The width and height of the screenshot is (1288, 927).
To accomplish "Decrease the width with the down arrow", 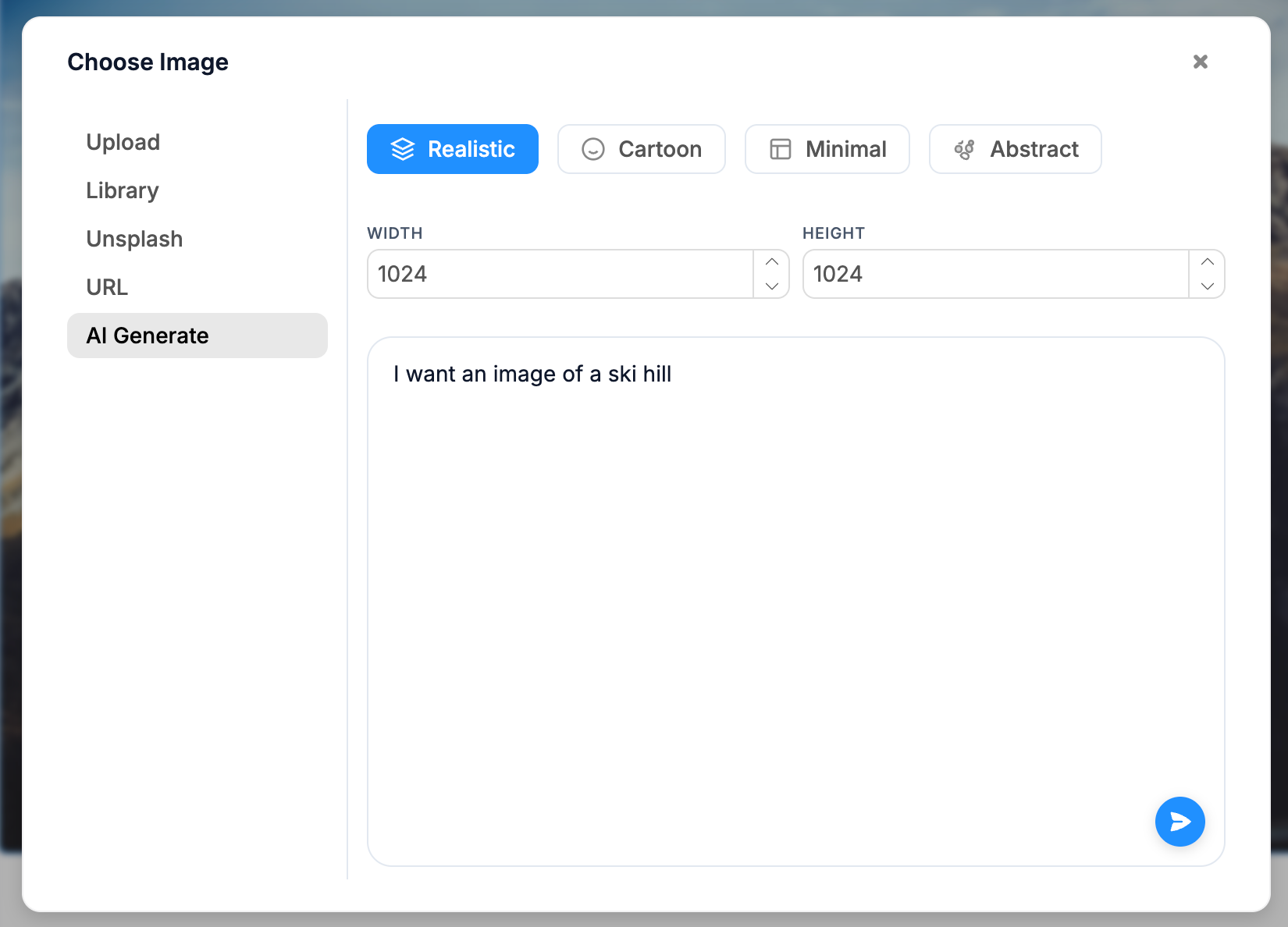I will (x=772, y=286).
